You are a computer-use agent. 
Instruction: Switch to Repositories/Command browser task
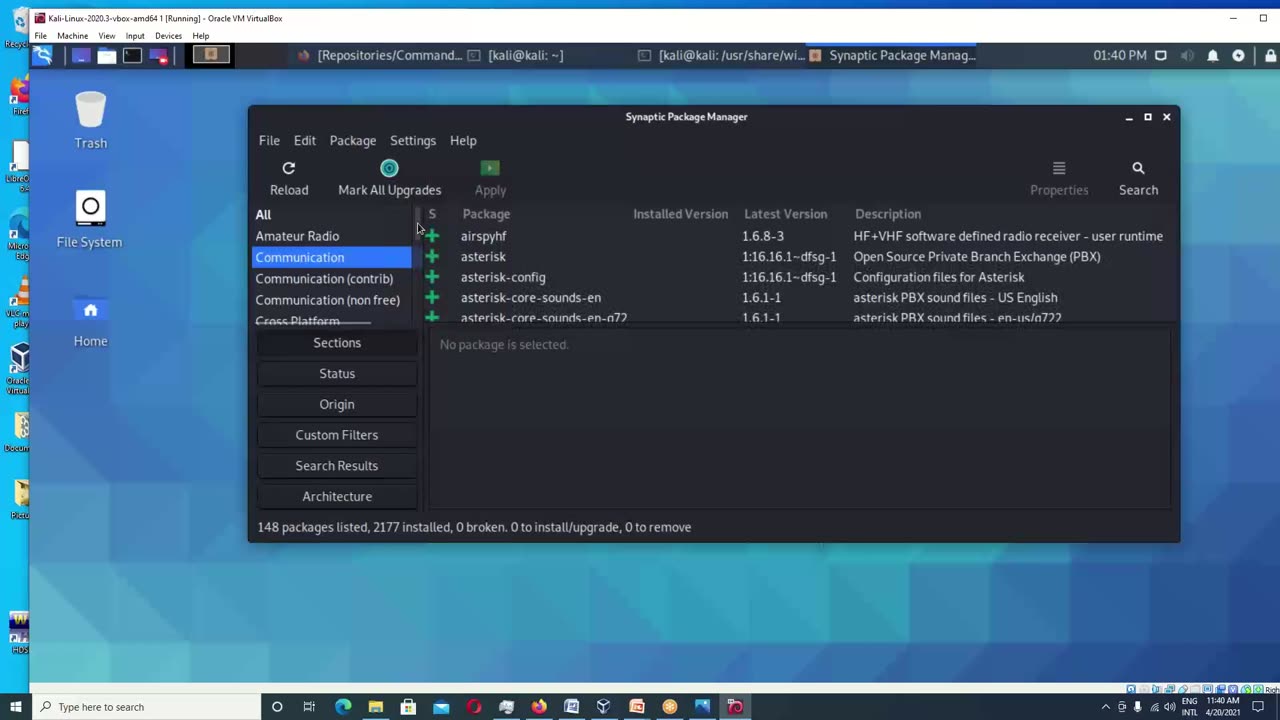tap(380, 56)
